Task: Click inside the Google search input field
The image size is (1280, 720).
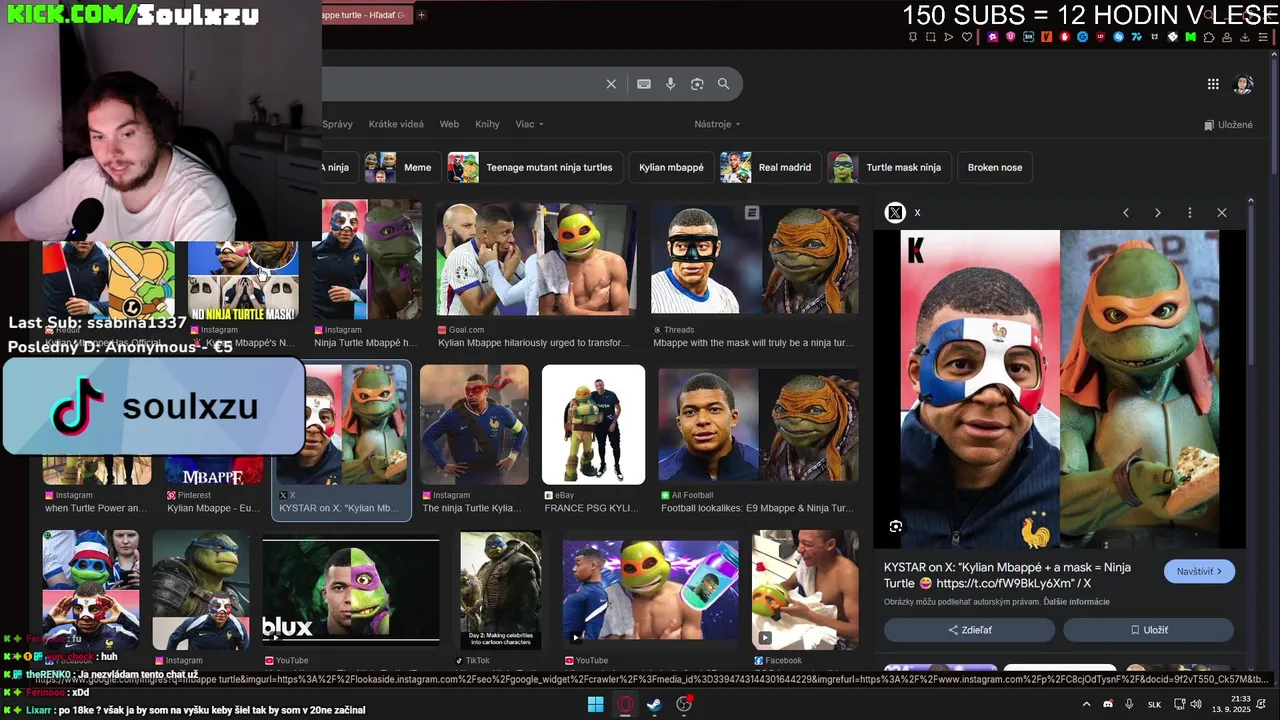Action: (x=460, y=84)
